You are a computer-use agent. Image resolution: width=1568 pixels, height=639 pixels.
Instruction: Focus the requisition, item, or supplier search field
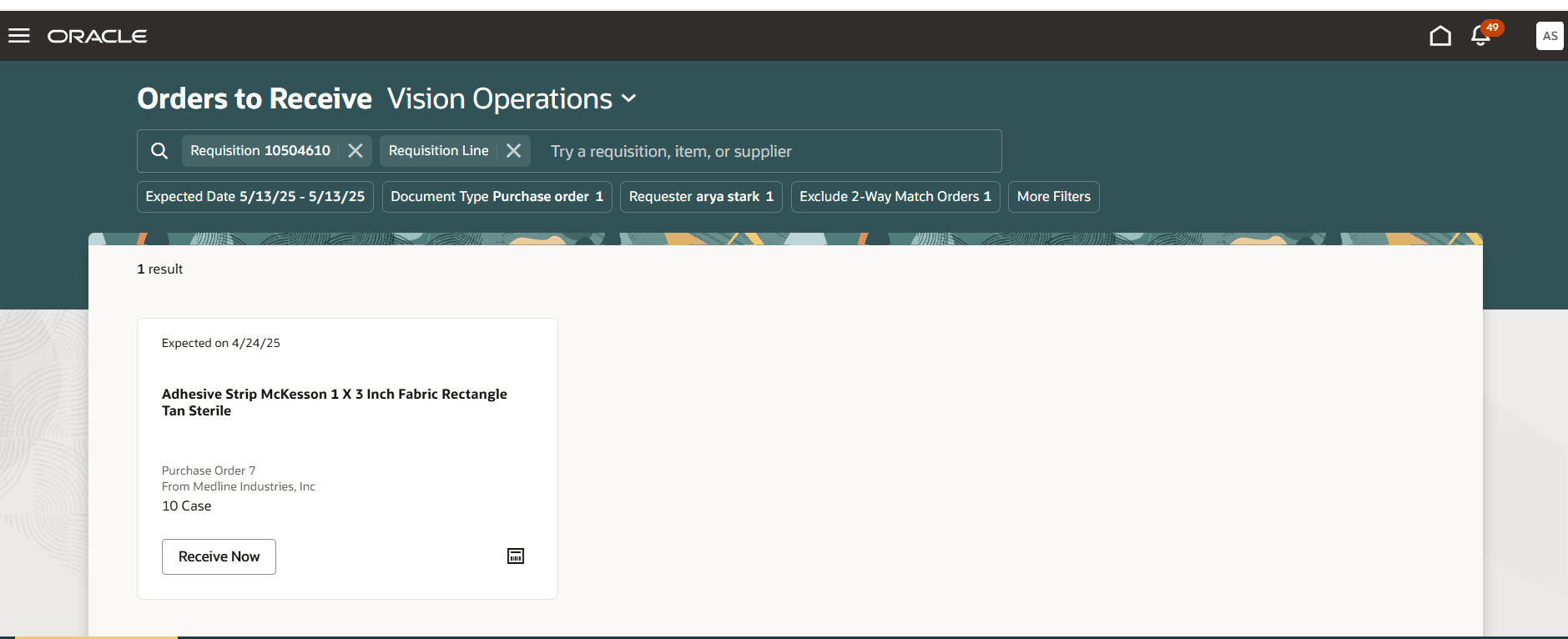coord(768,151)
